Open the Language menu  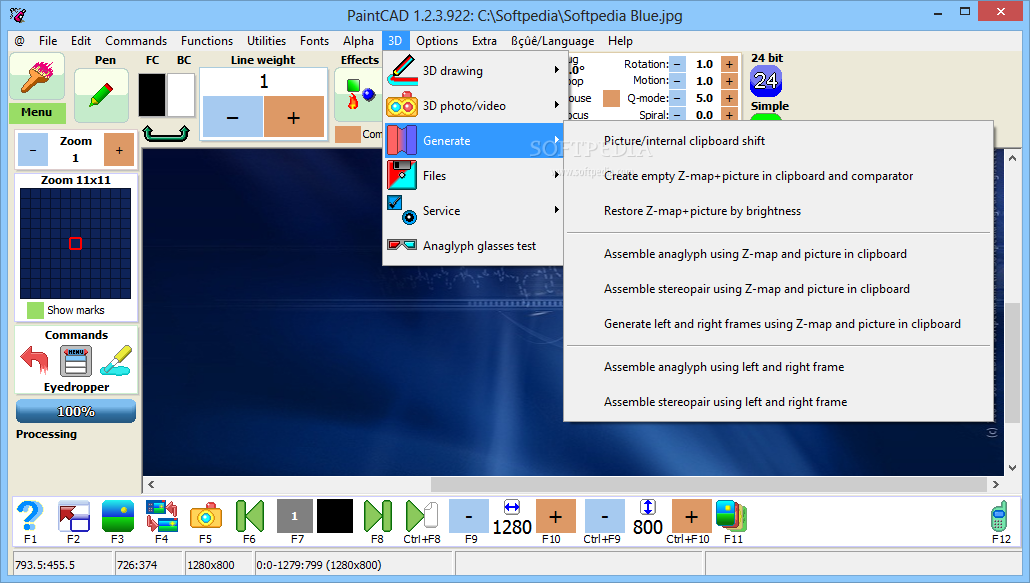(x=552, y=41)
